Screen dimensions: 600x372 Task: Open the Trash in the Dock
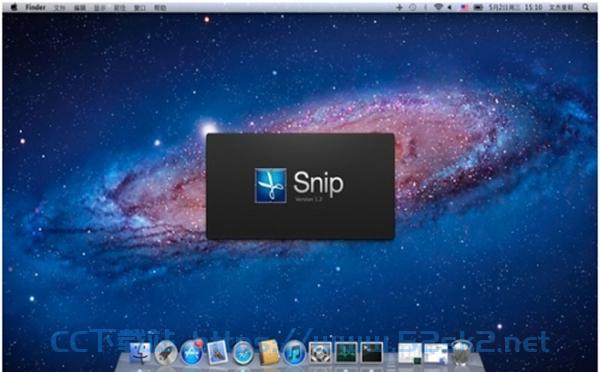coord(461,352)
